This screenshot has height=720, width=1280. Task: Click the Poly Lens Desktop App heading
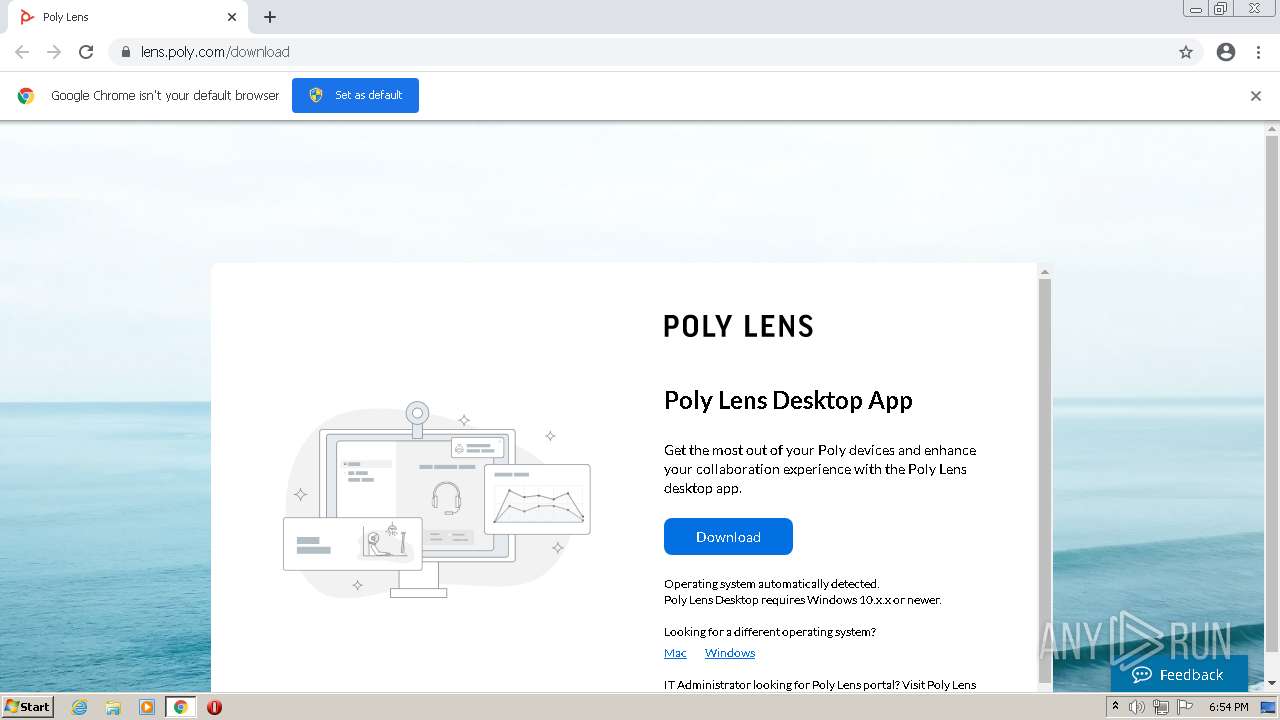click(788, 400)
